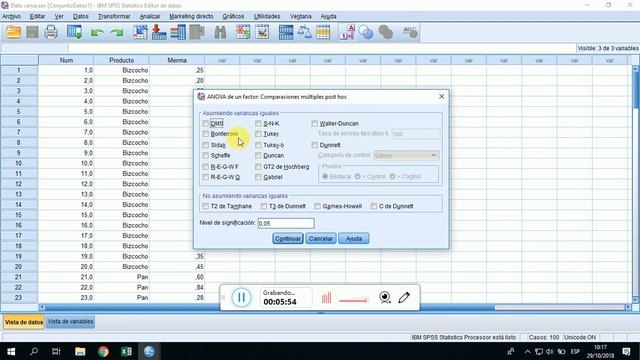Open data file with folder icon
The width and height of the screenshot is (640, 360).
[13, 32]
